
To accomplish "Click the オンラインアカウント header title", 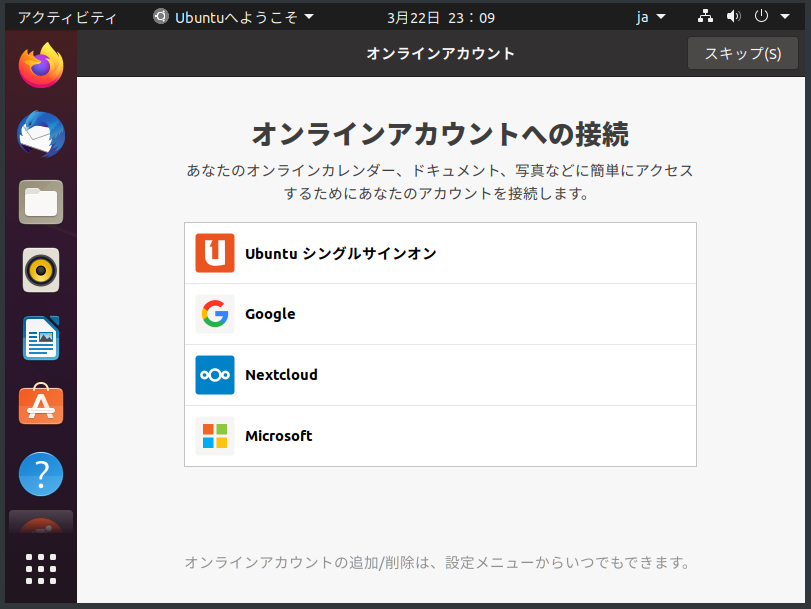I will 441,53.
